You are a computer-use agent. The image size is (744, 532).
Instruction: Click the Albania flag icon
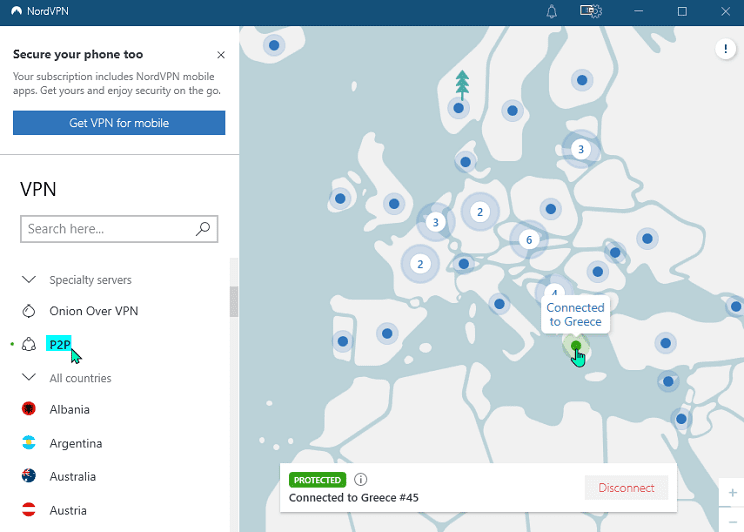pos(29,409)
